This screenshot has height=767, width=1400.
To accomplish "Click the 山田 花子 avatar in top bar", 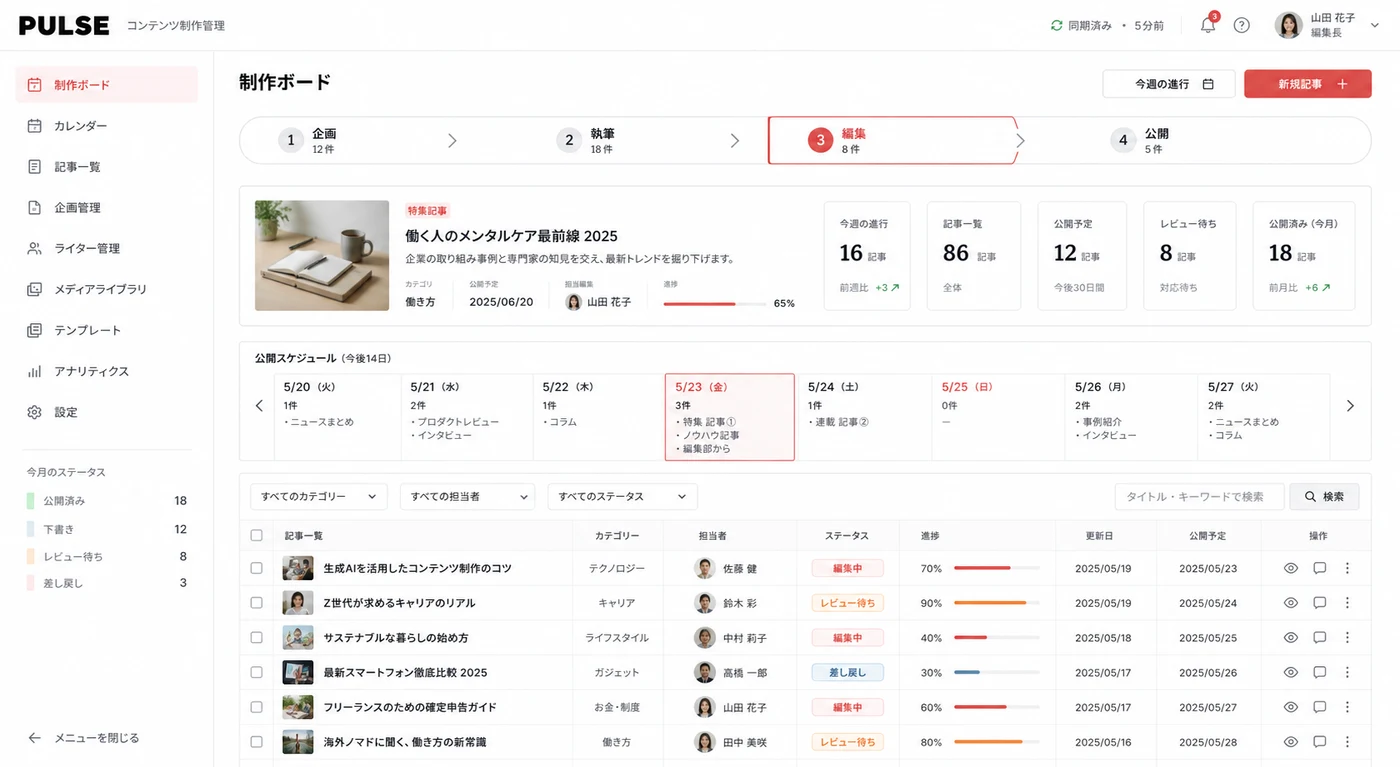I will pos(1288,25).
